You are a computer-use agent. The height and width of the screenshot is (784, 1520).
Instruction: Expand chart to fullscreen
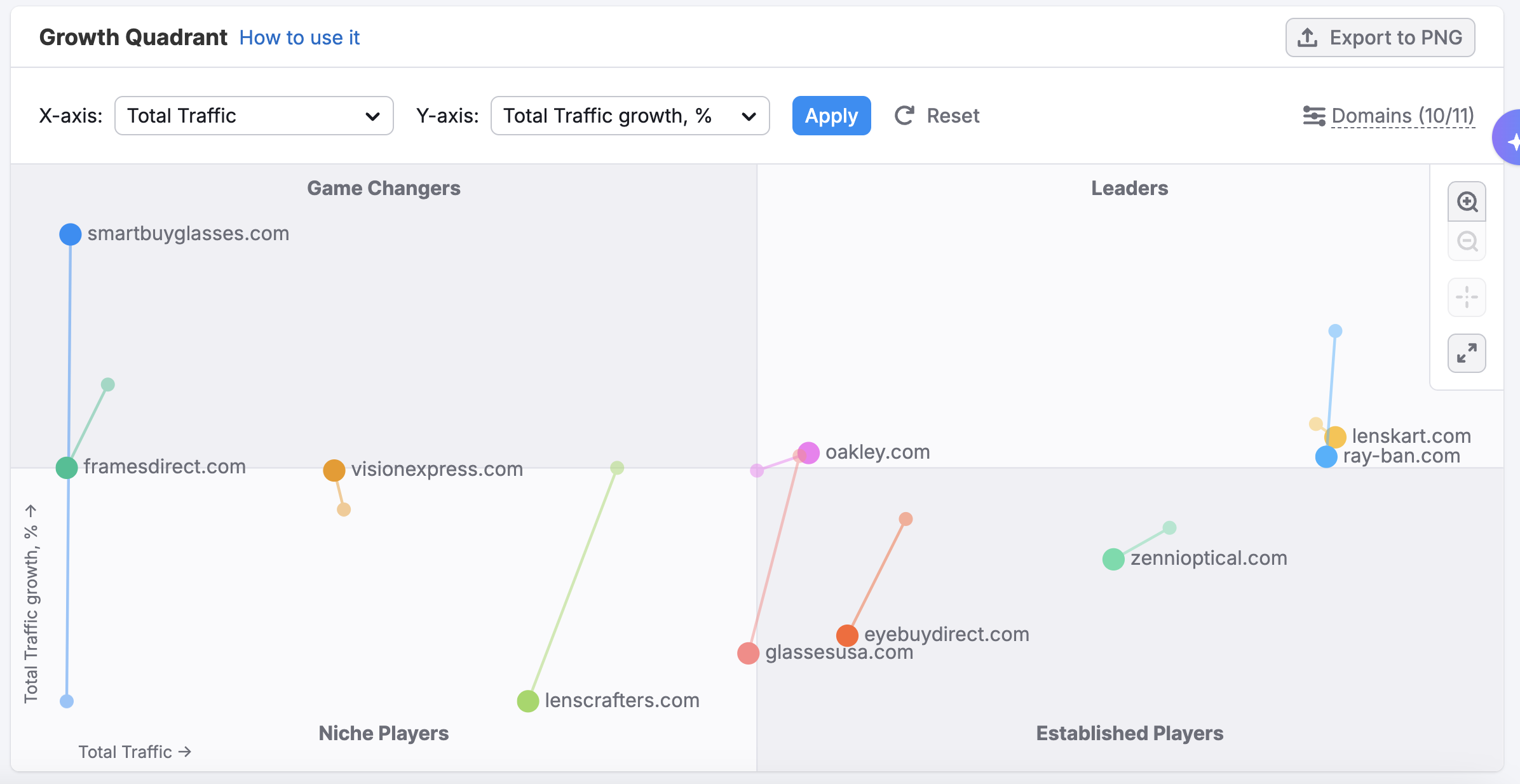pos(1467,353)
